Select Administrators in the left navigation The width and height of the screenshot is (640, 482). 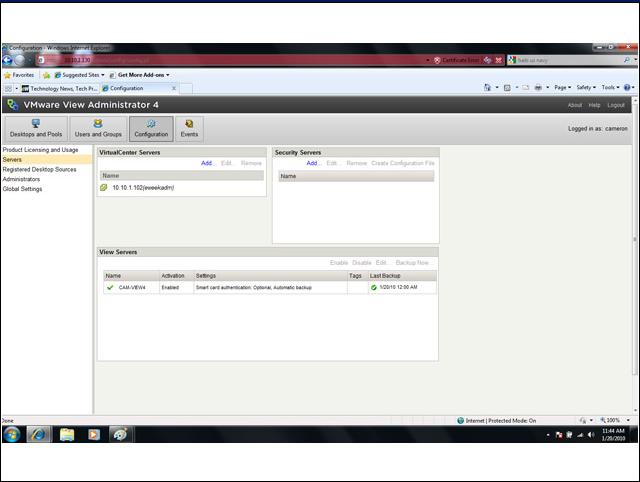[x=22, y=179]
